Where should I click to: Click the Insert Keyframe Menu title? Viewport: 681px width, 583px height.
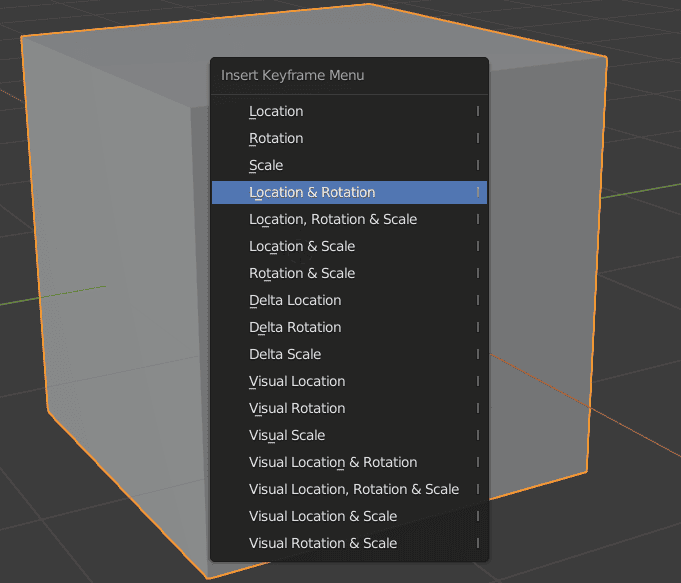292,75
